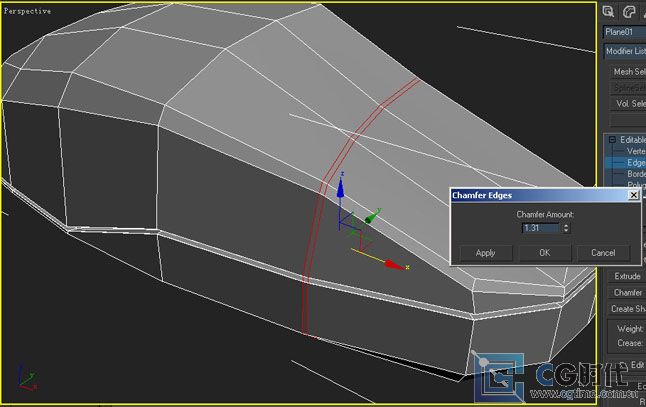The width and height of the screenshot is (646, 407).
Task: Click the red X-axis gizmo arrow
Action: click(x=394, y=266)
